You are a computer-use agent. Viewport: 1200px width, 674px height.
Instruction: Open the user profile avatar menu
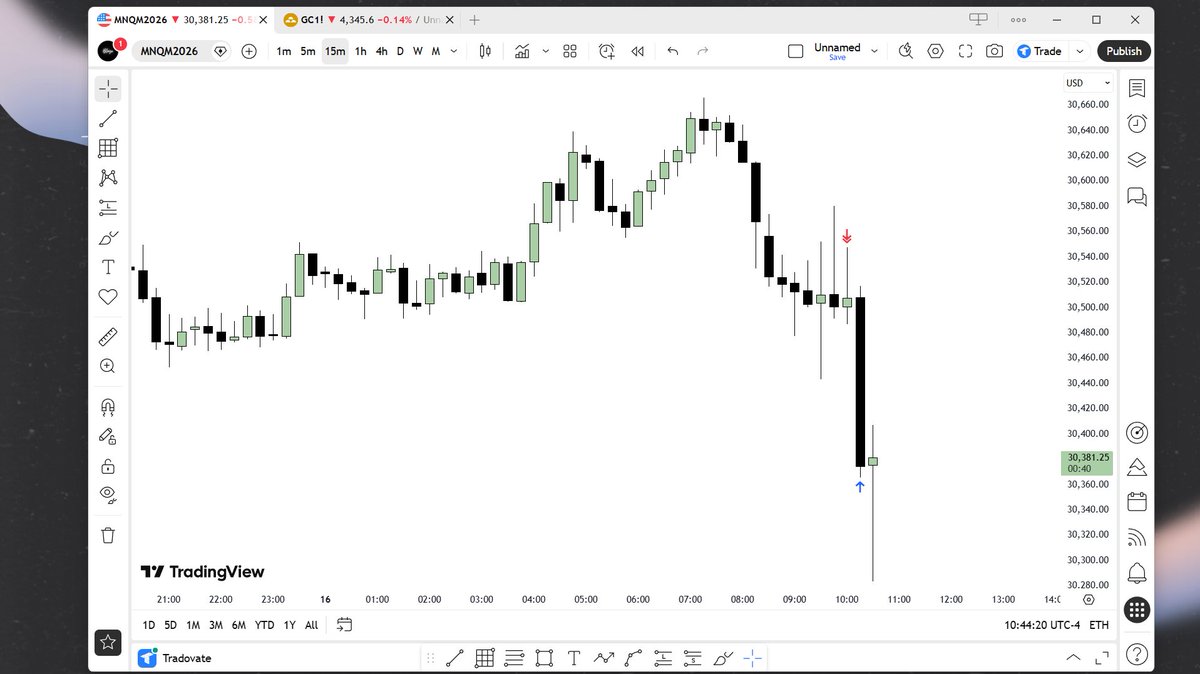(108, 51)
